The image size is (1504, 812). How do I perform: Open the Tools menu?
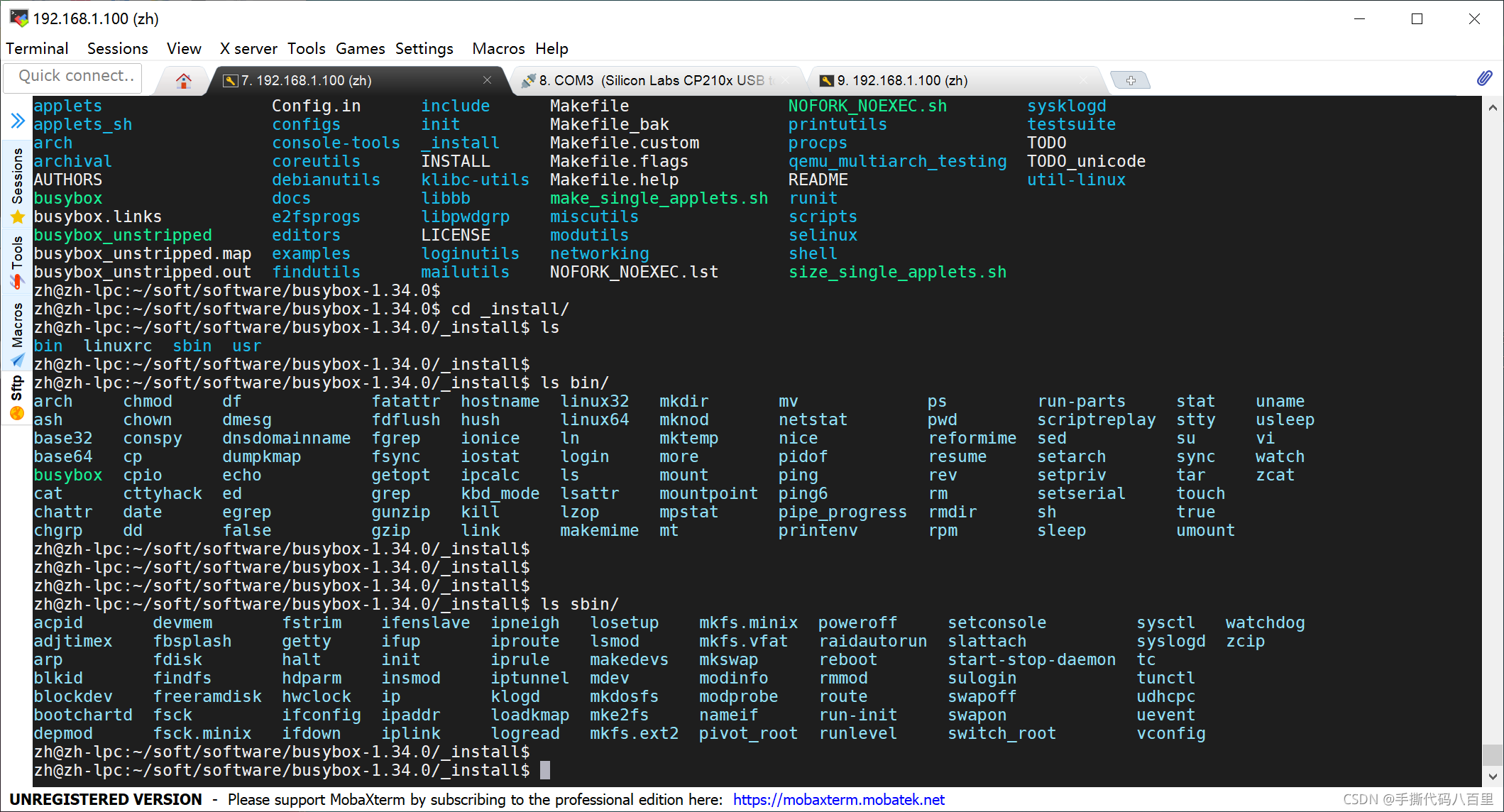point(306,48)
